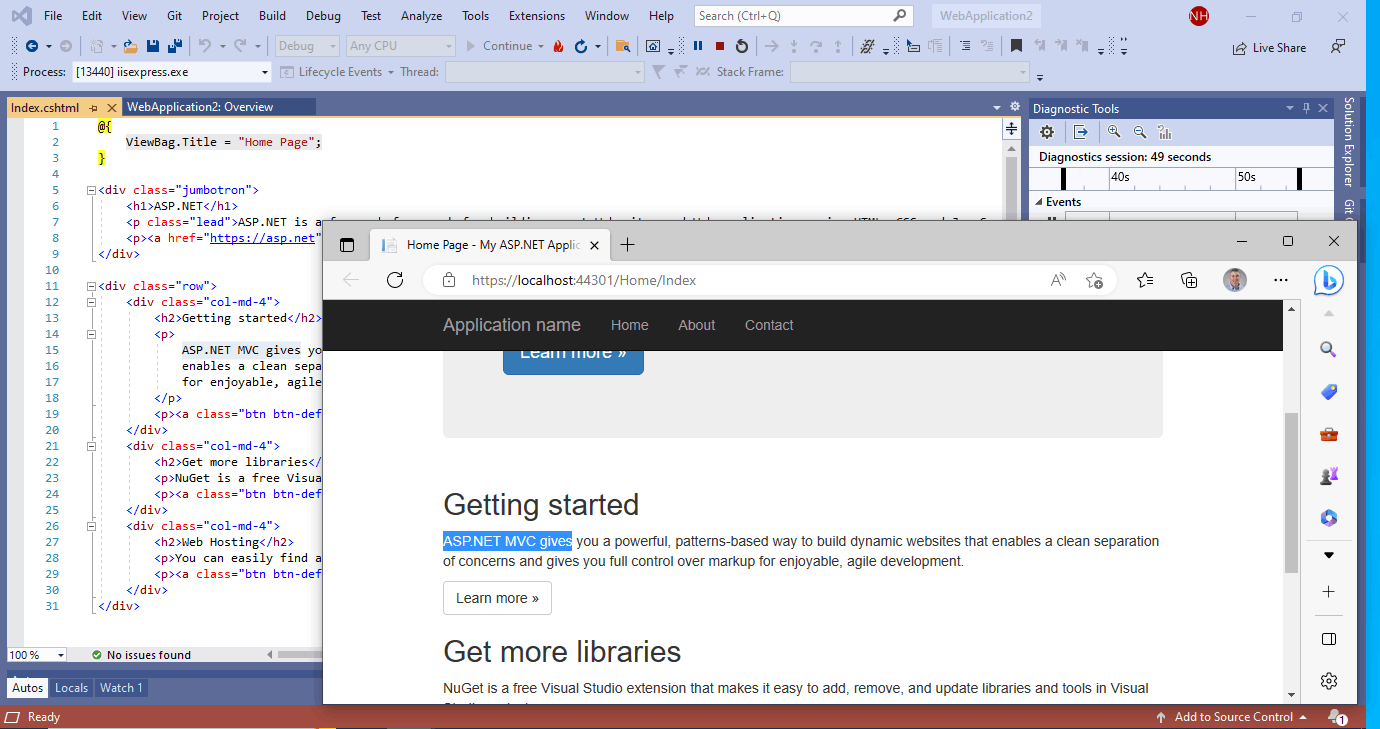Restart the debug session icon

(741, 46)
